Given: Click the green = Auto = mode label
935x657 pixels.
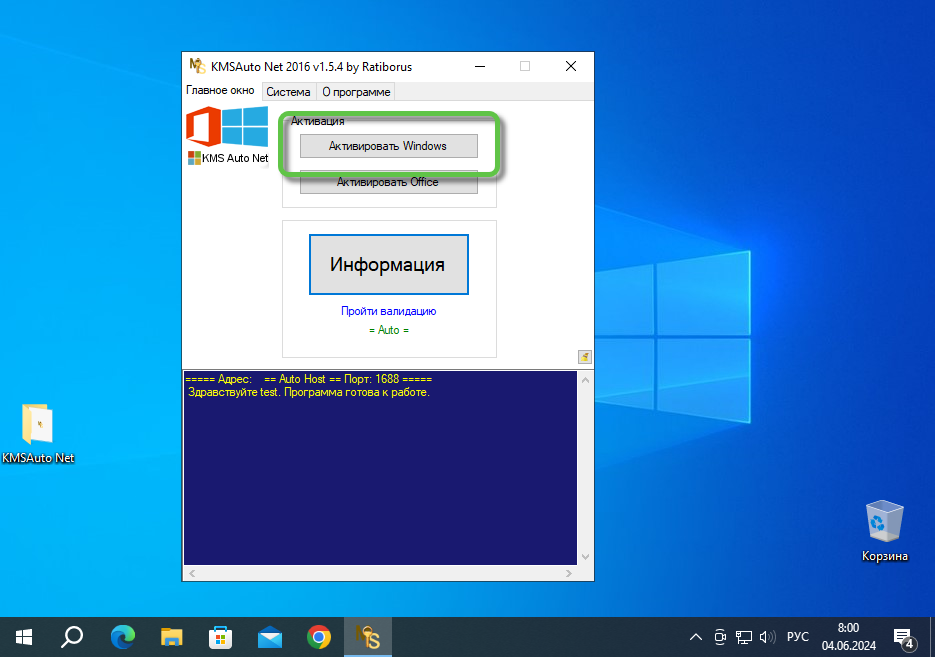Looking at the screenshot, I should click(389, 330).
